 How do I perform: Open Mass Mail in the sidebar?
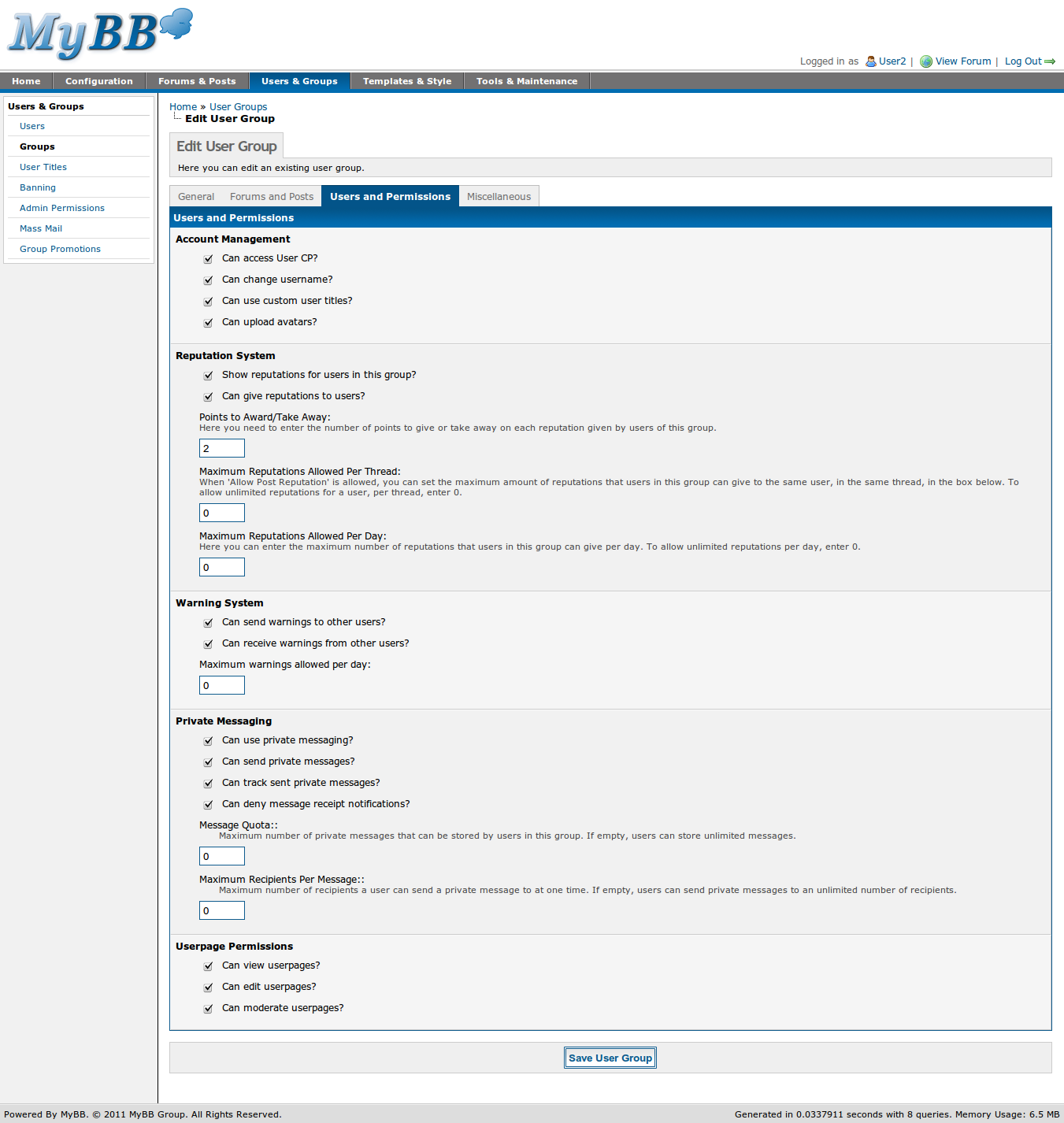pyautogui.click(x=41, y=228)
